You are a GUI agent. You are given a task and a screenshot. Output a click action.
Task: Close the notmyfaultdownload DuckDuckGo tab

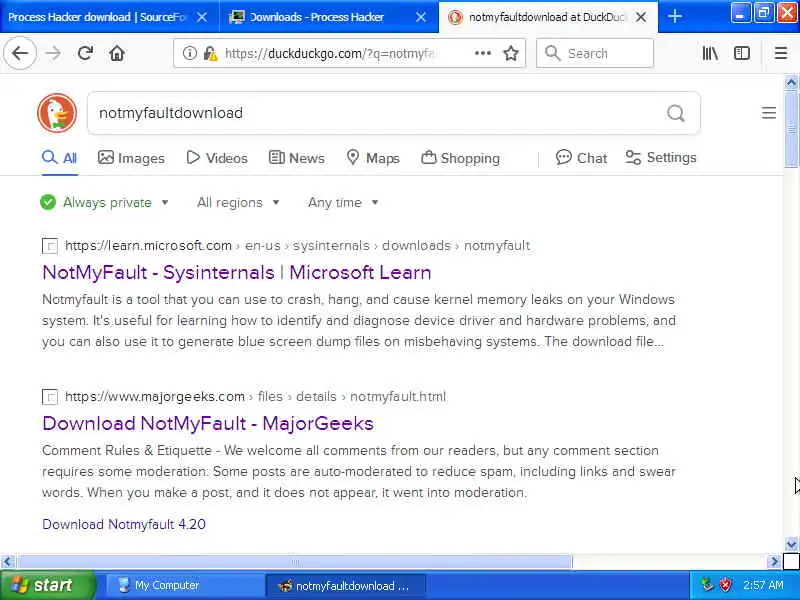[x=641, y=17]
